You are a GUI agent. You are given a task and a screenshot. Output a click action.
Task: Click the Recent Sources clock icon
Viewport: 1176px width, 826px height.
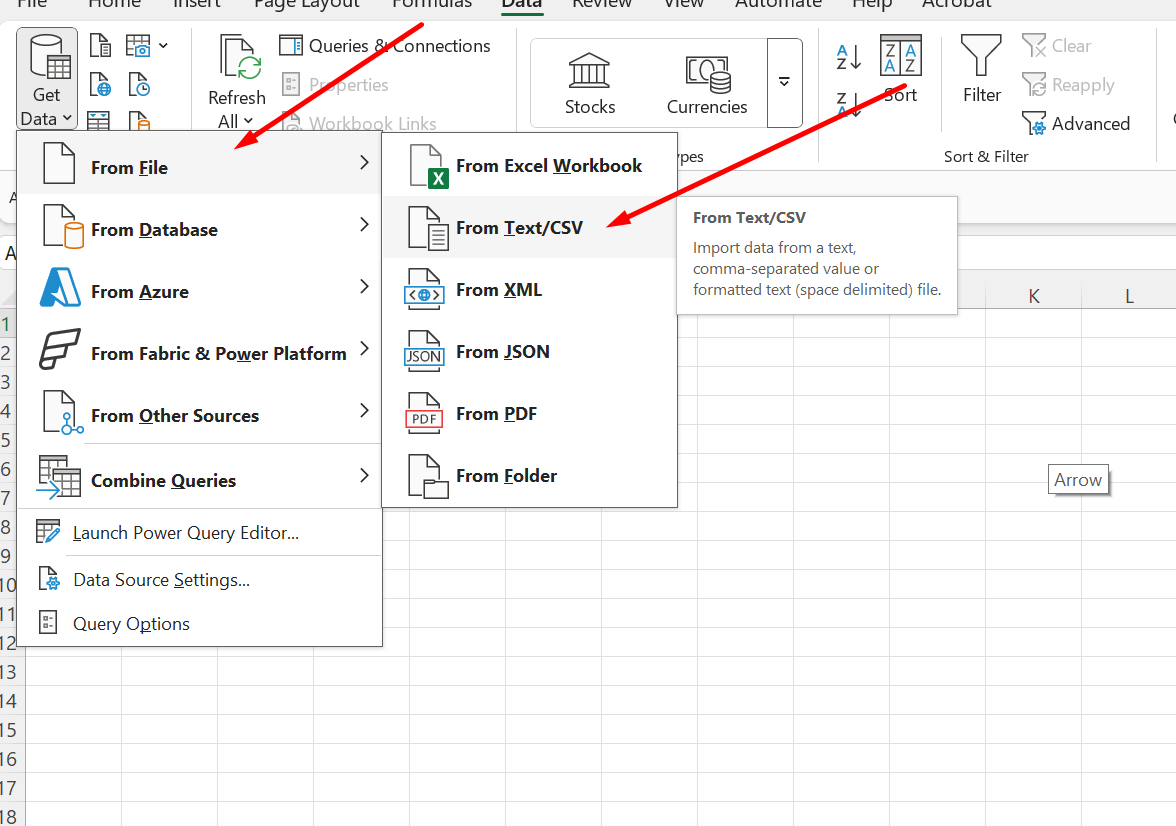(x=139, y=85)
